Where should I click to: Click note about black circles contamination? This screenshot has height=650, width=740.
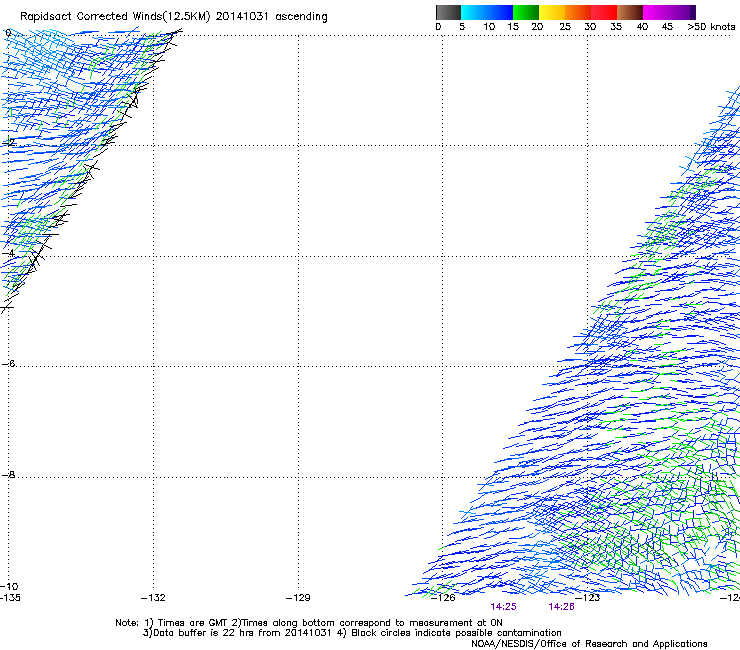[449, 633]
